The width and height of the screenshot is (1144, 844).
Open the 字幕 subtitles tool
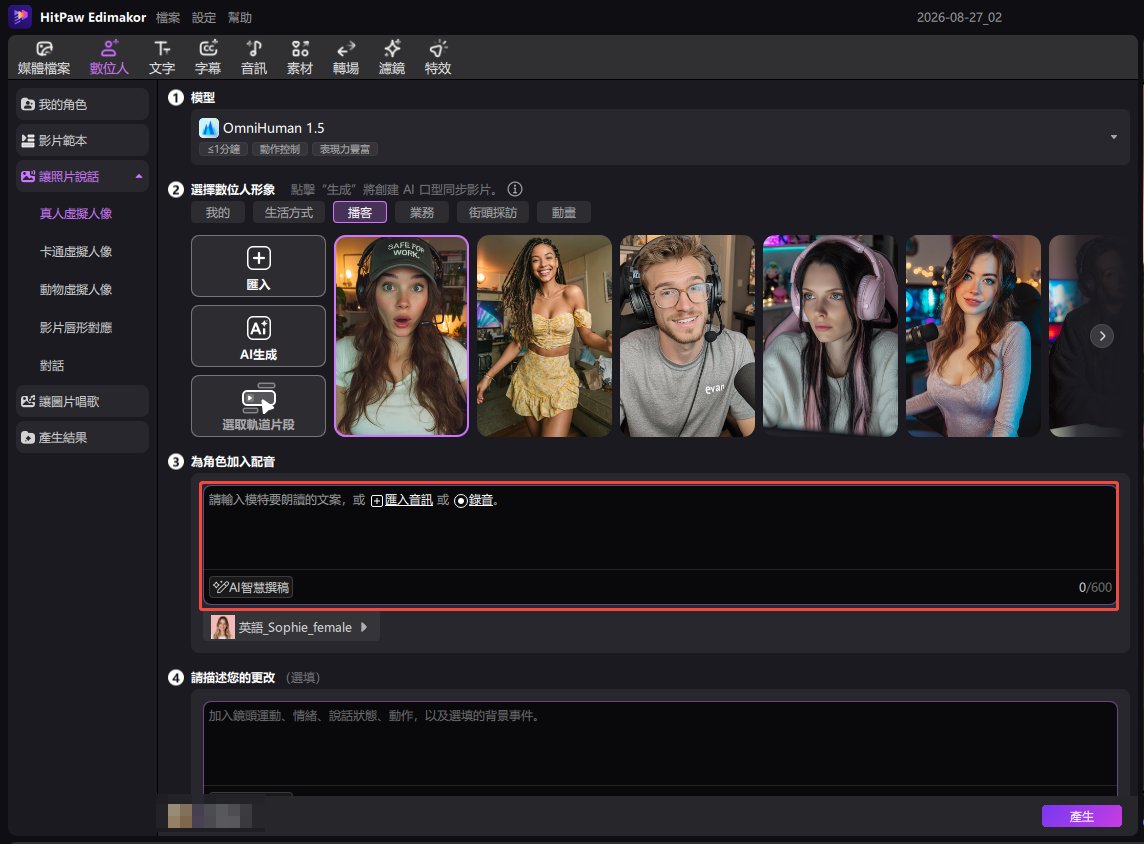point(208,58)
